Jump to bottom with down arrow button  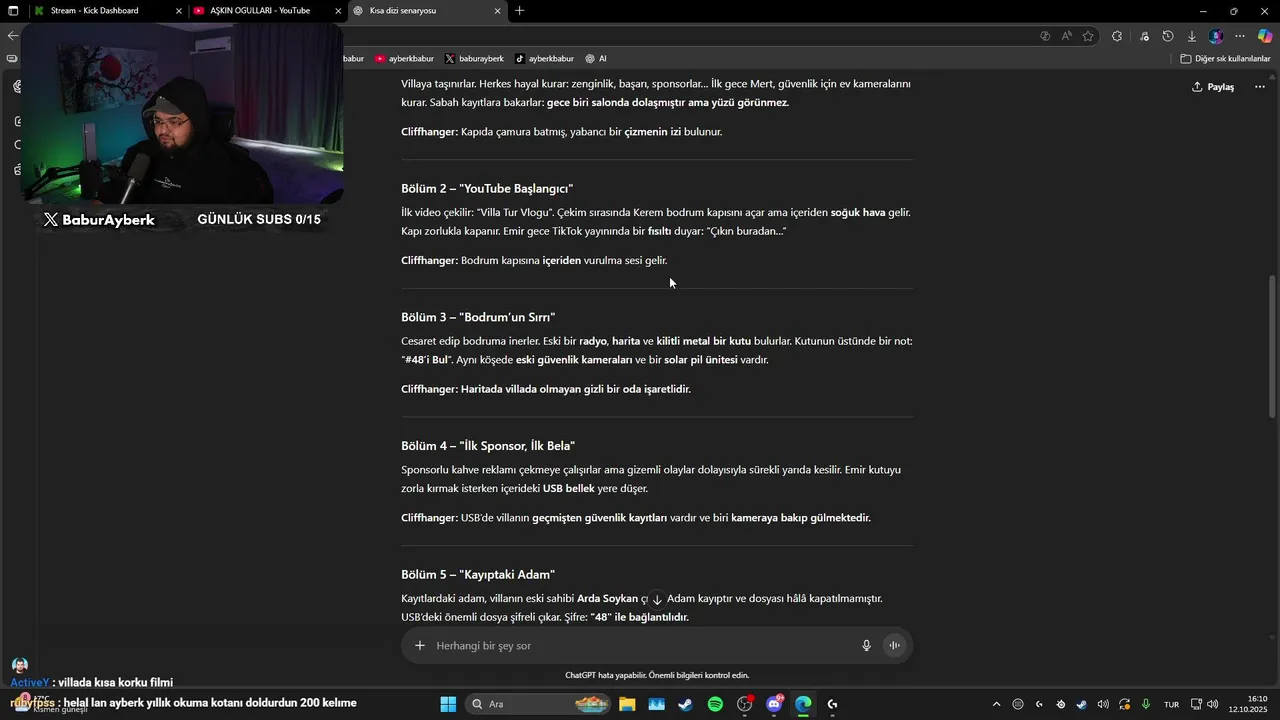[x=657, y=599]
